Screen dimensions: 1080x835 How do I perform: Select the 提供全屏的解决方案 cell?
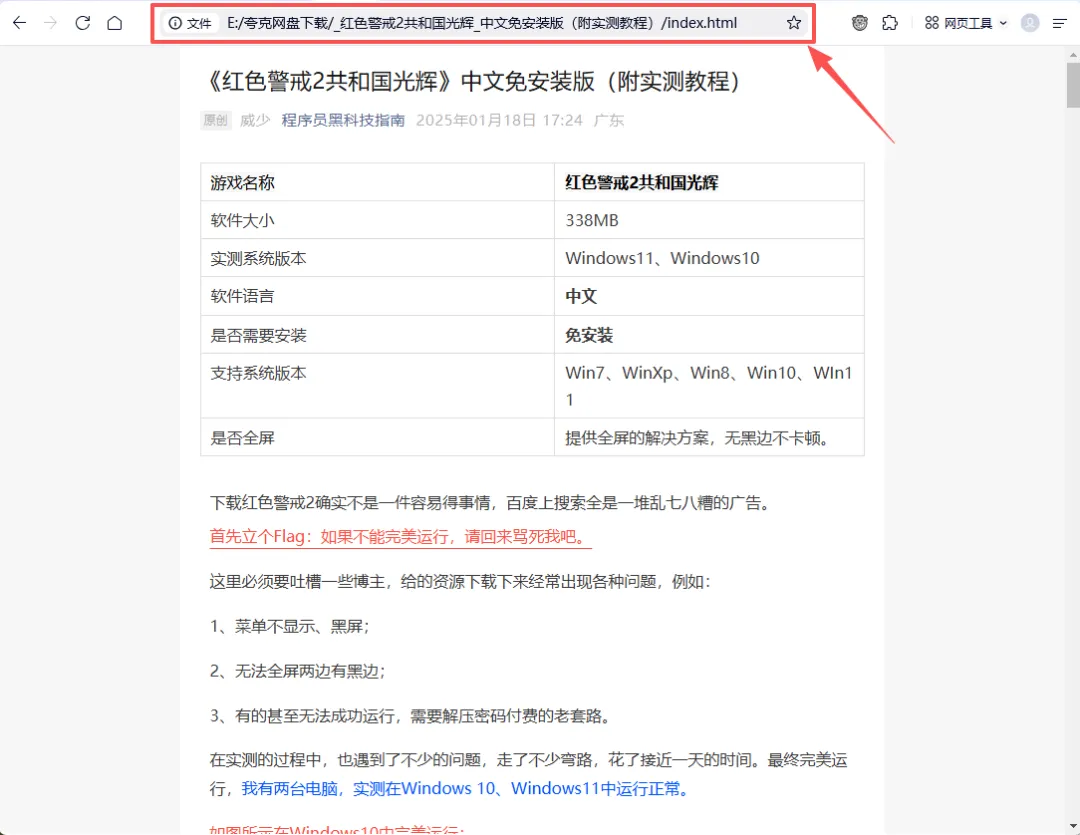[709, 437]
